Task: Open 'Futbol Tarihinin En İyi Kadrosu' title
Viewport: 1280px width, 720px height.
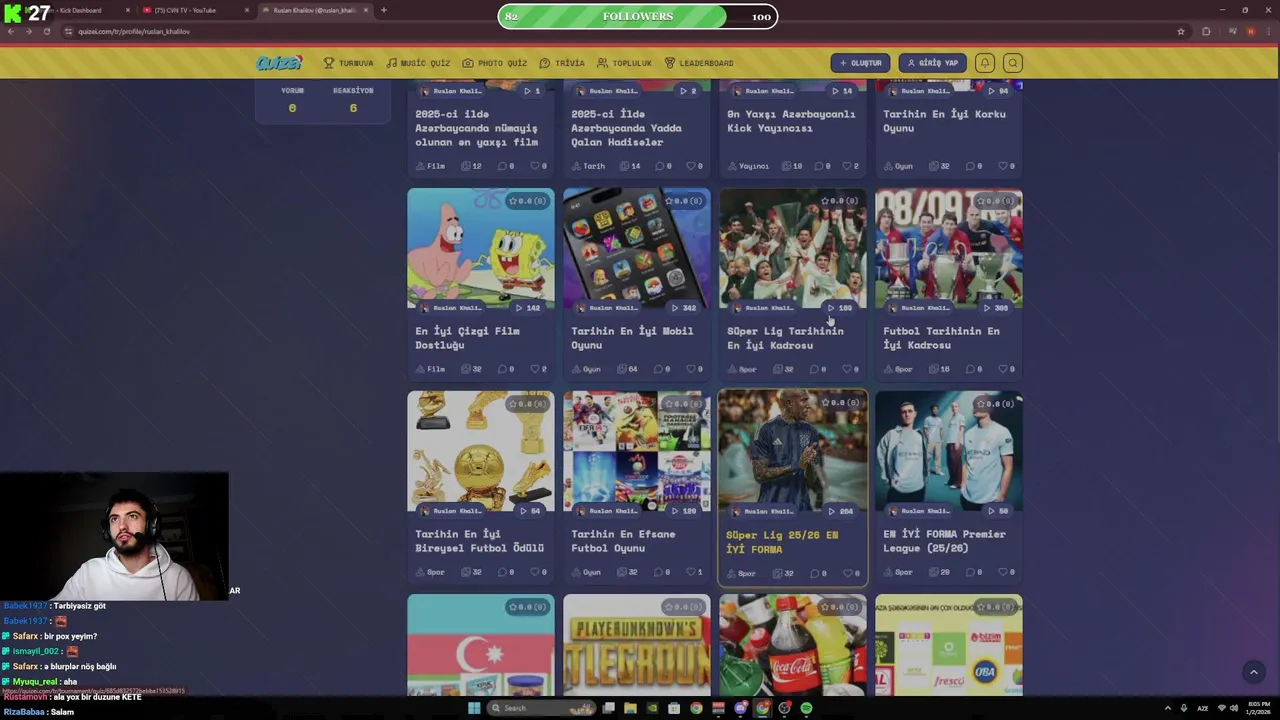Action: pos(941,338)
